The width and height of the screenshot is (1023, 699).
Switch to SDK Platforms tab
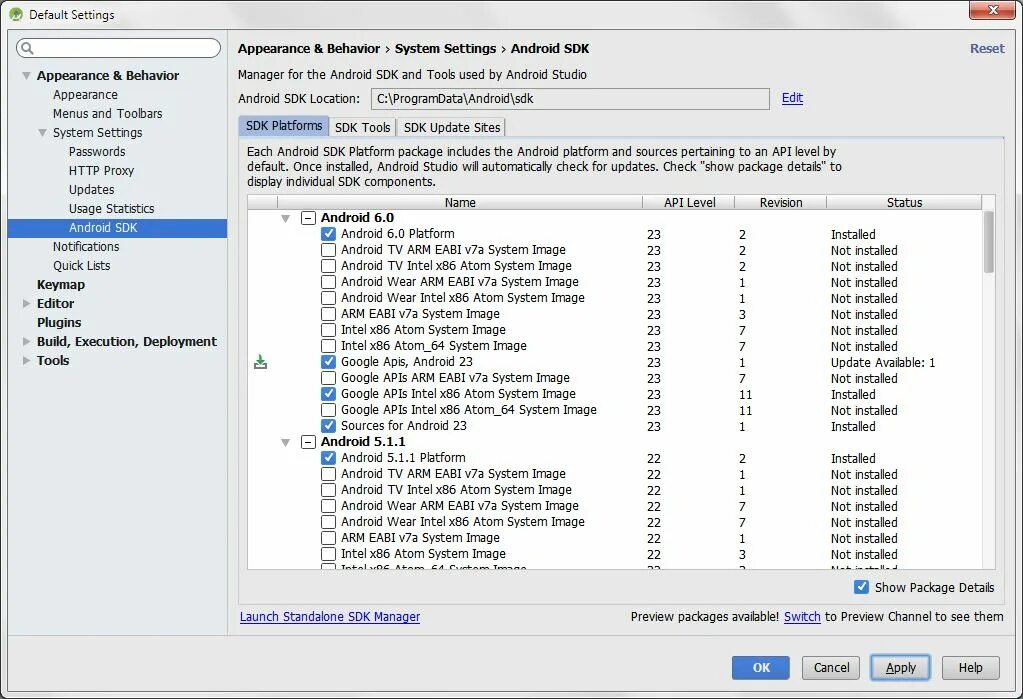click(284, 126)
